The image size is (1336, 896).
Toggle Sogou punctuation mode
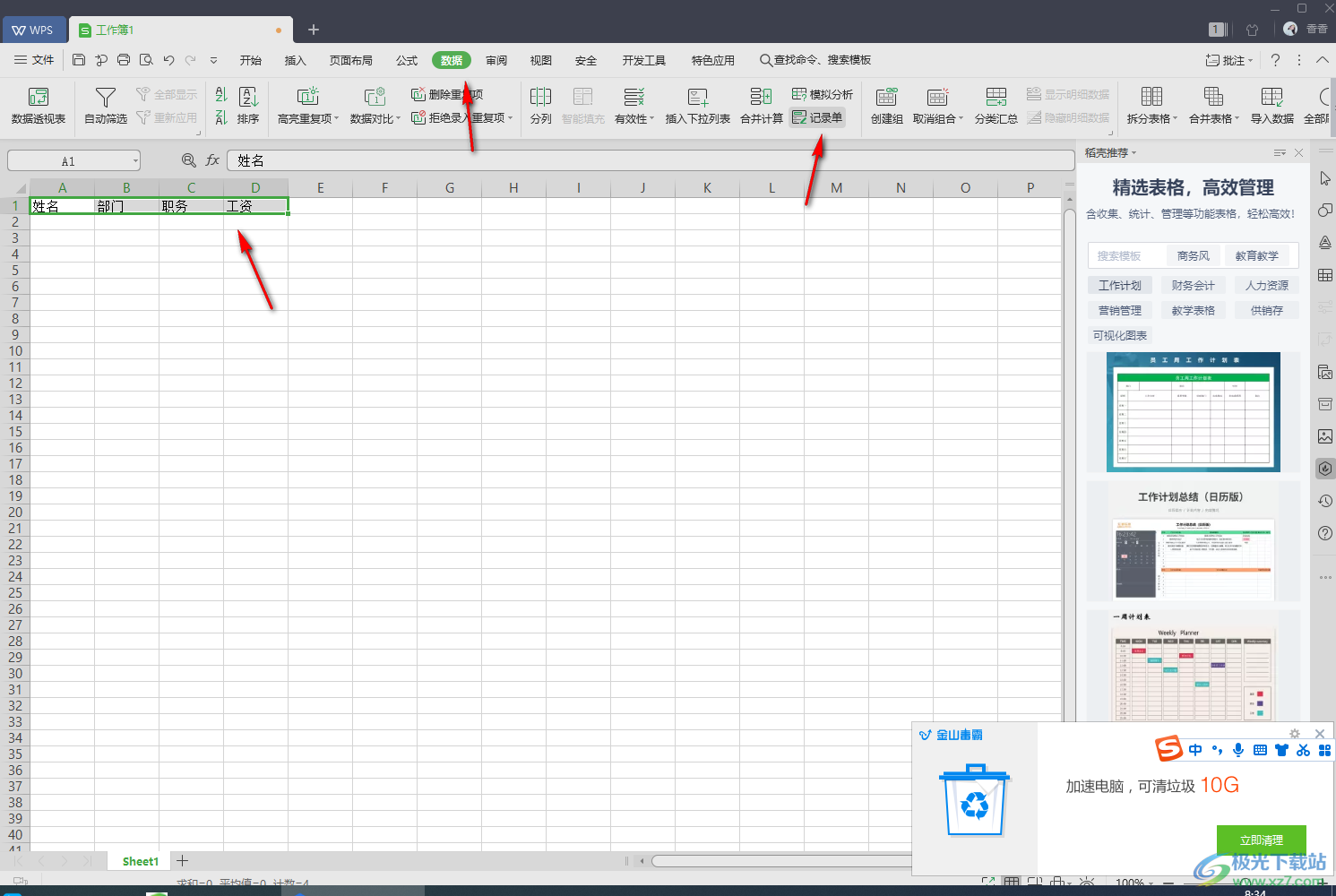tap(1217, 750)
